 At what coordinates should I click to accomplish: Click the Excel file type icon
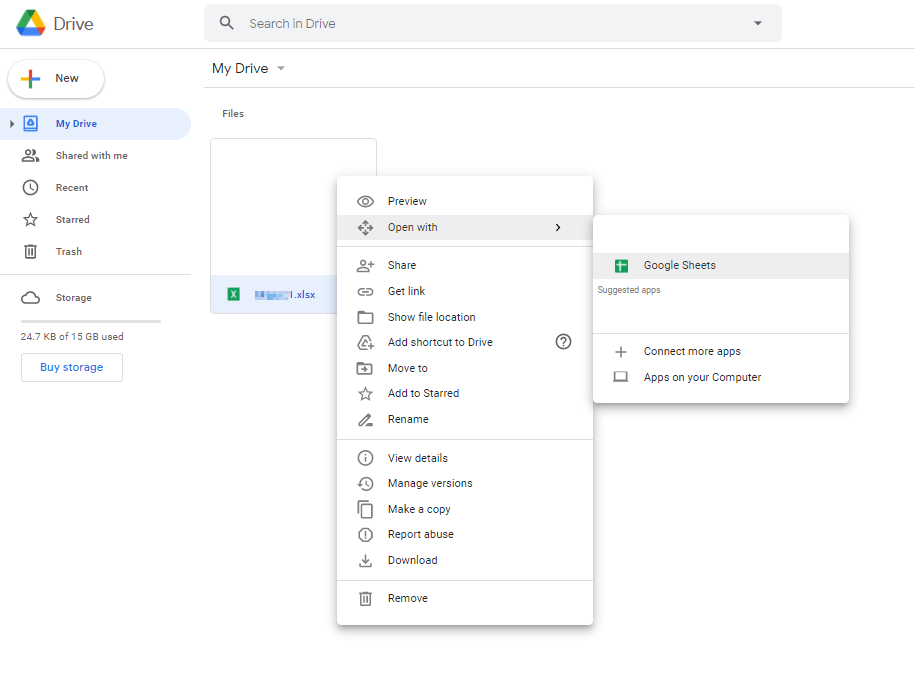(x=233, y=294)
